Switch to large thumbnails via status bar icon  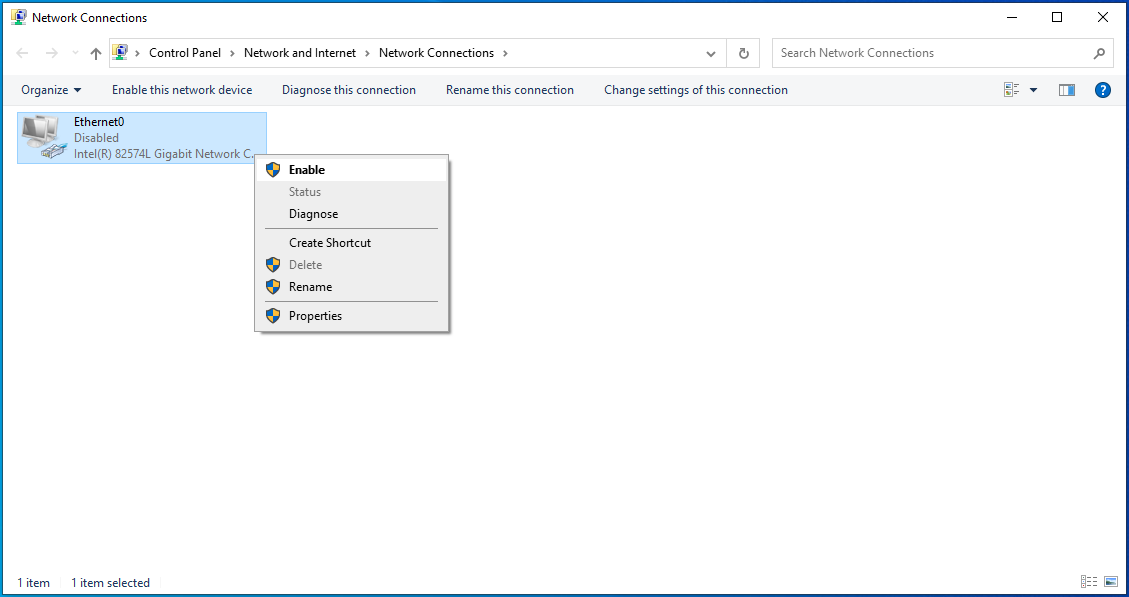(1110, 581)
